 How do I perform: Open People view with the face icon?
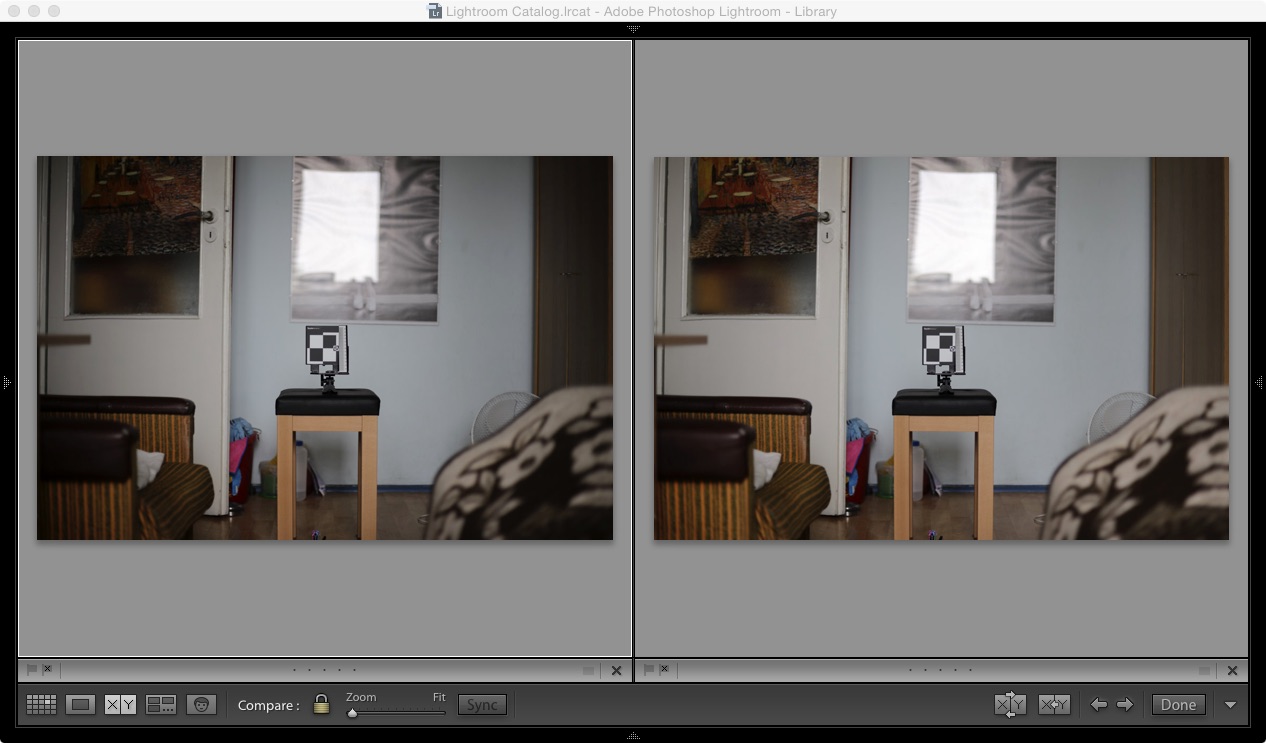(202, 705)
